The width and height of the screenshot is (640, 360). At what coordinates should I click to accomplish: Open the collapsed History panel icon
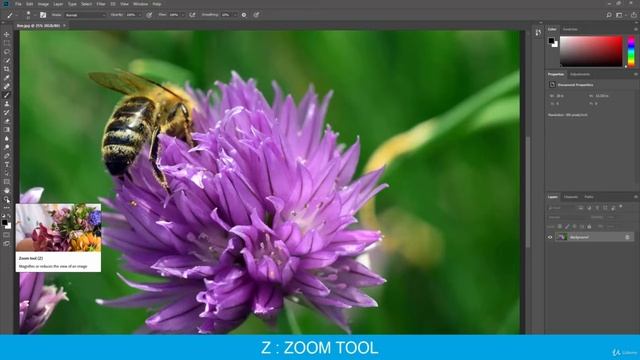538,32
